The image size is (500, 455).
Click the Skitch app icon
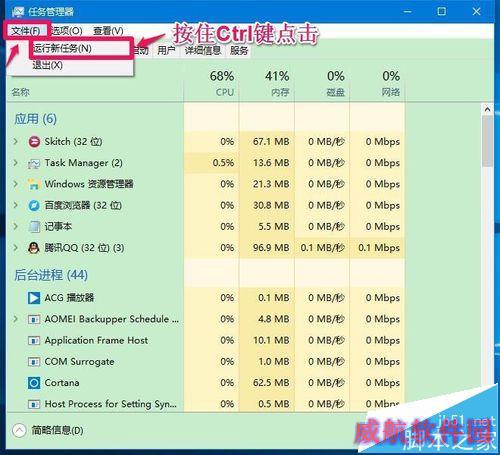click(x=34, y=142)
